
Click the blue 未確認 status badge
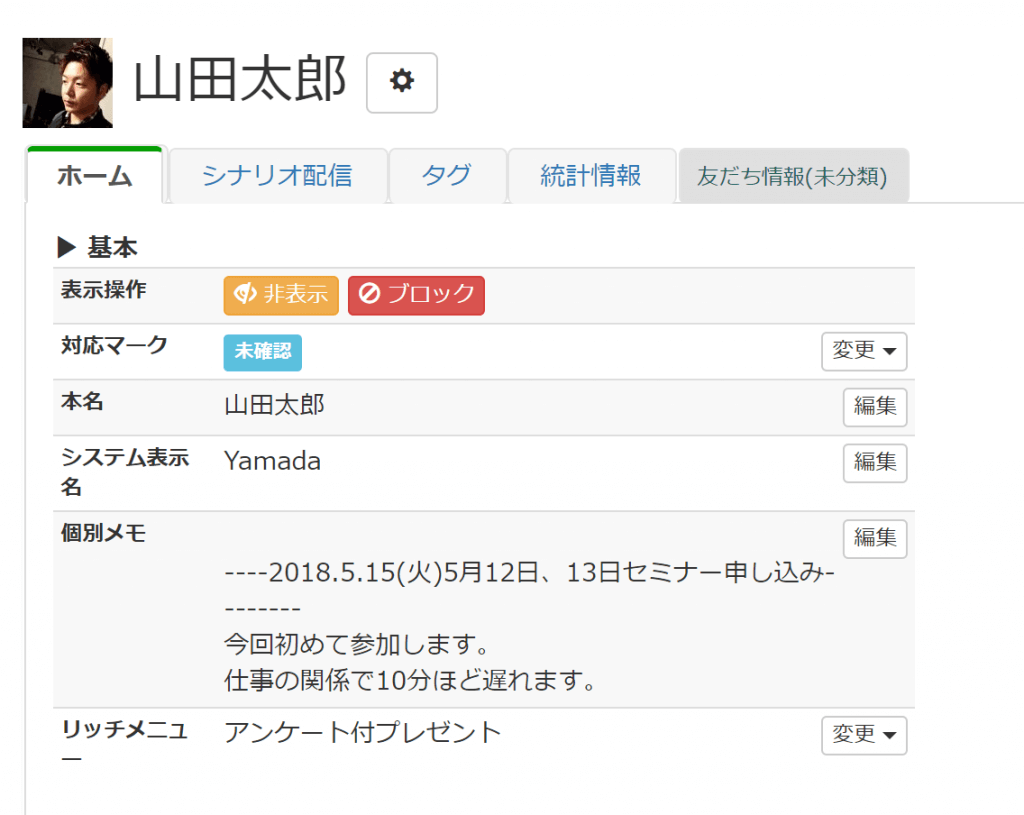pyautogui.click(x=262, y=352)
